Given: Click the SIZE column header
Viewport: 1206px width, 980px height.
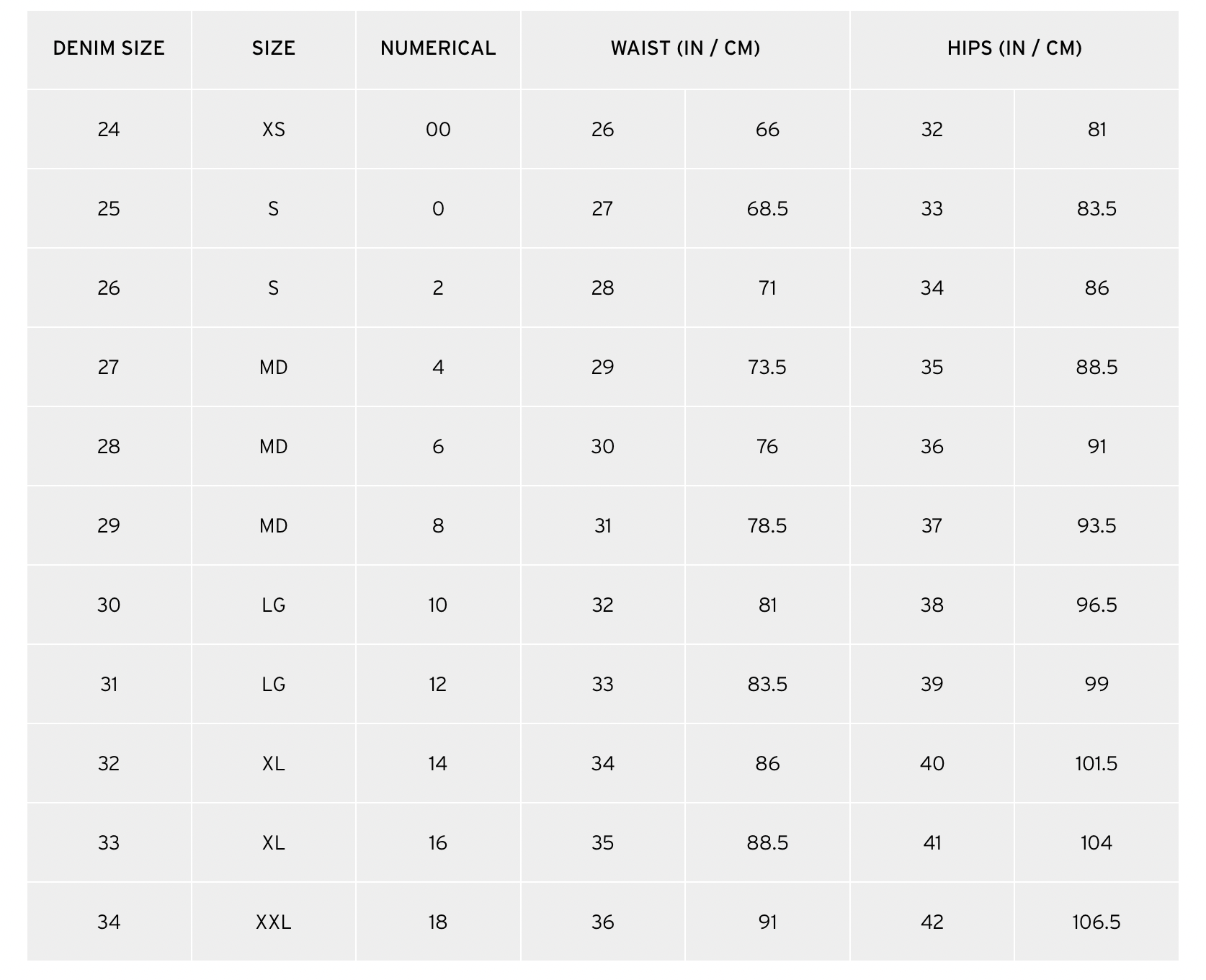Looking at the screenshot, I should (x=274, y=49).
